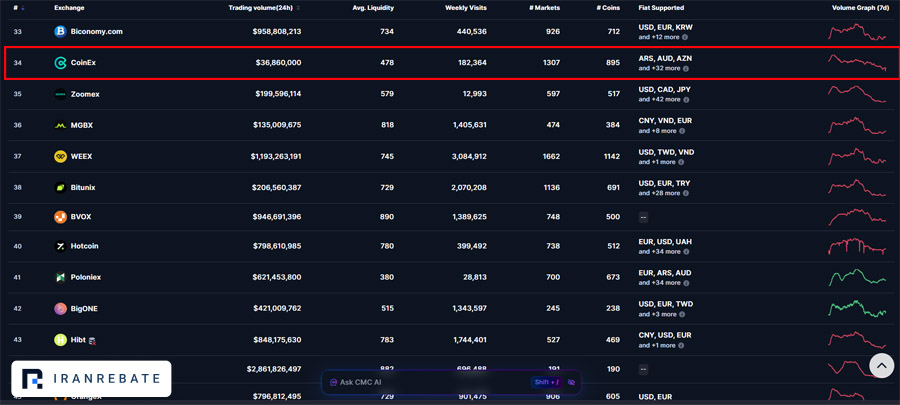Click the 'USD, CAD, JPY' fiat text
900x405 pixels.
pos(665,89)
